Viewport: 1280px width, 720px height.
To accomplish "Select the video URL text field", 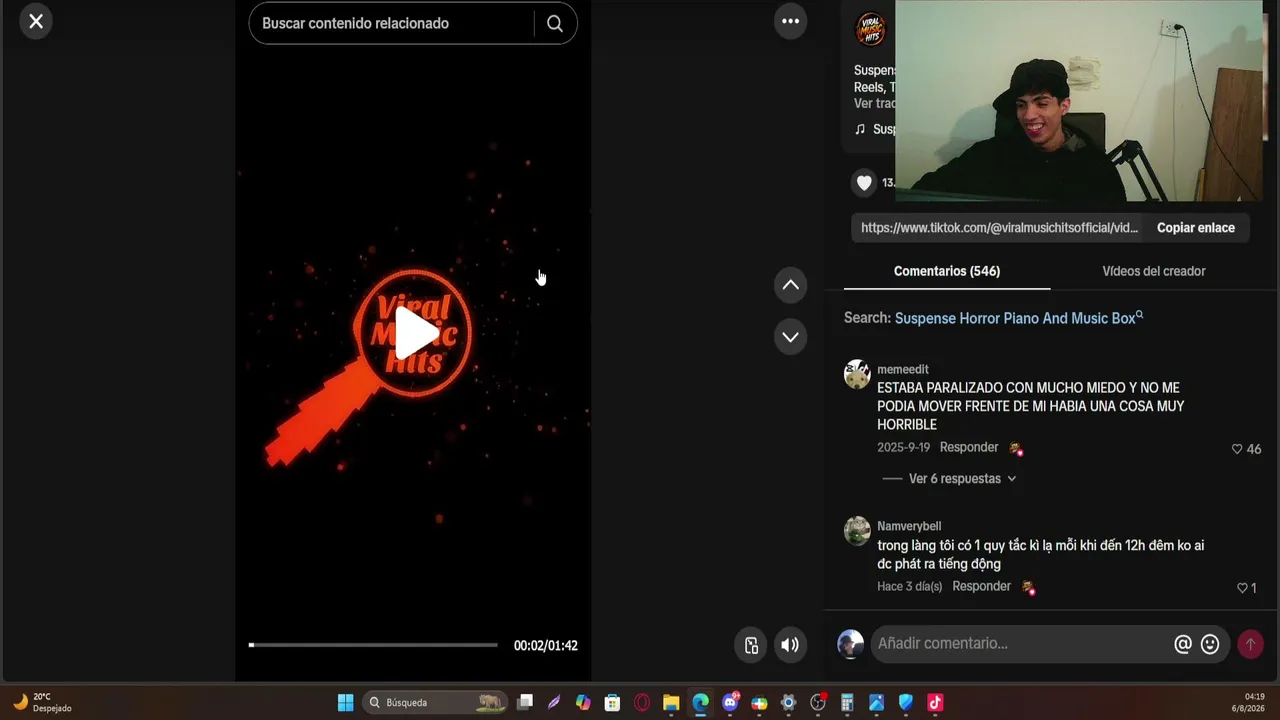I will (999, 228).
